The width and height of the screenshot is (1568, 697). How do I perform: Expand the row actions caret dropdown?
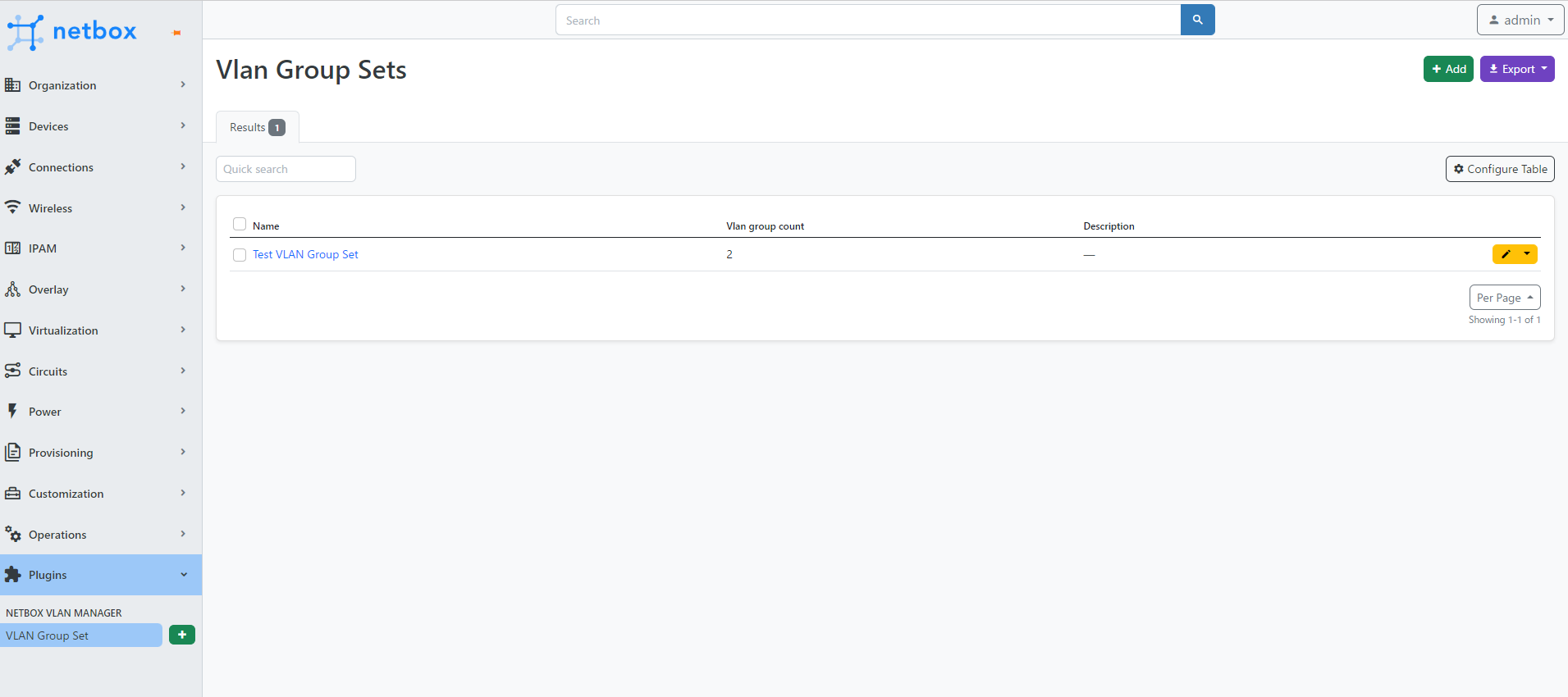[x=1527, y=254]
